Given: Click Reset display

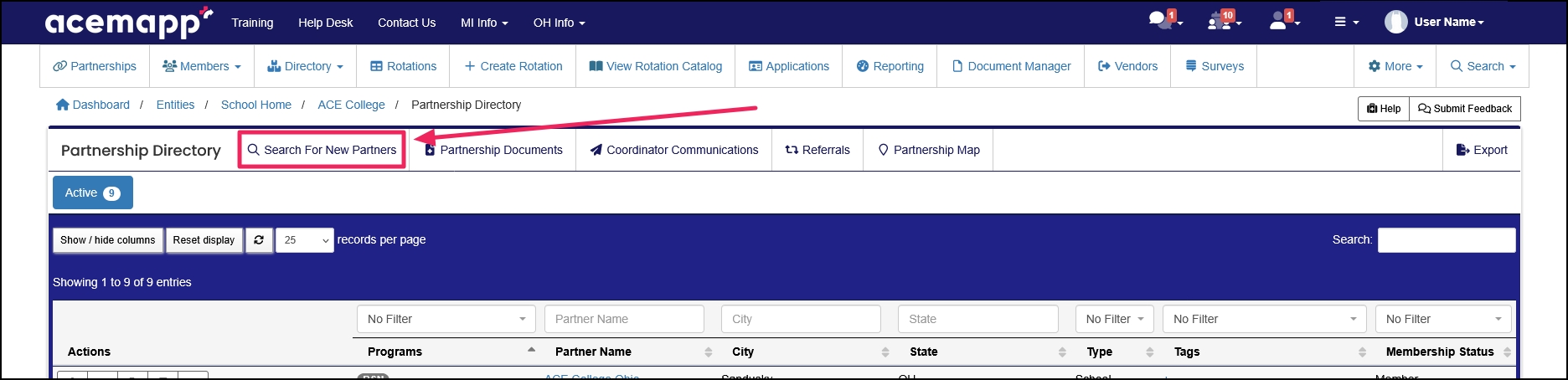Looking at the screenshot, I should pyautogui.click(x=204, y=240).
